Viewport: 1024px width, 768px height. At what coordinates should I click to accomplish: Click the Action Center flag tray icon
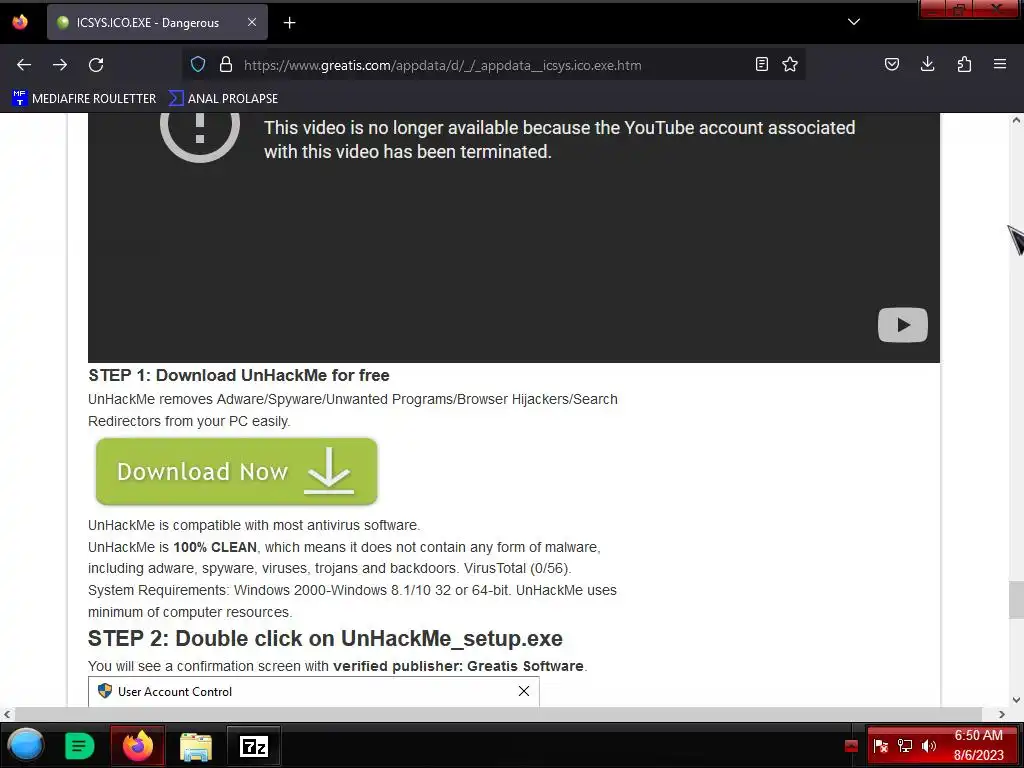point(880,746)
